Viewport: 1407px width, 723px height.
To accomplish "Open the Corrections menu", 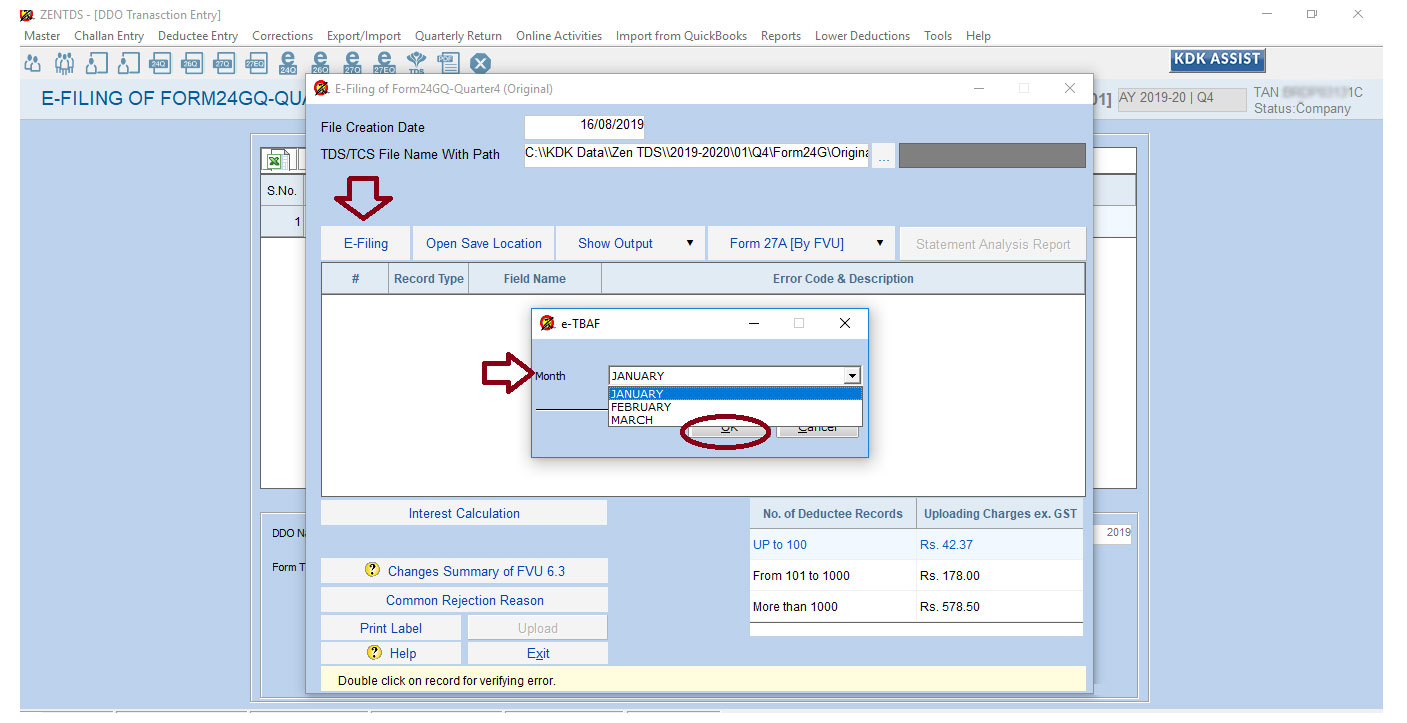I will (x=282, y=36).
